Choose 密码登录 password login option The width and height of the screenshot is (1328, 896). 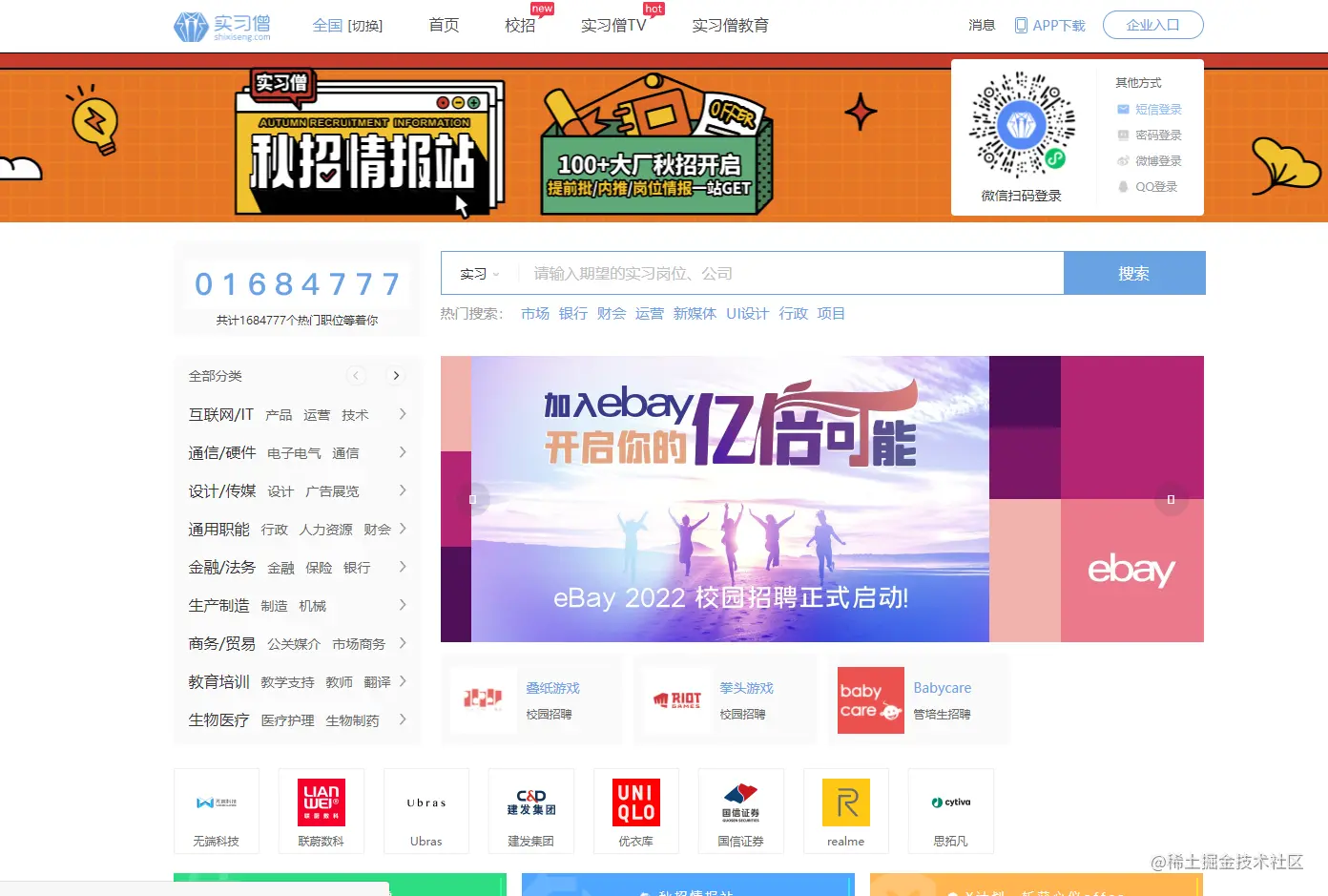(1150, 135)
